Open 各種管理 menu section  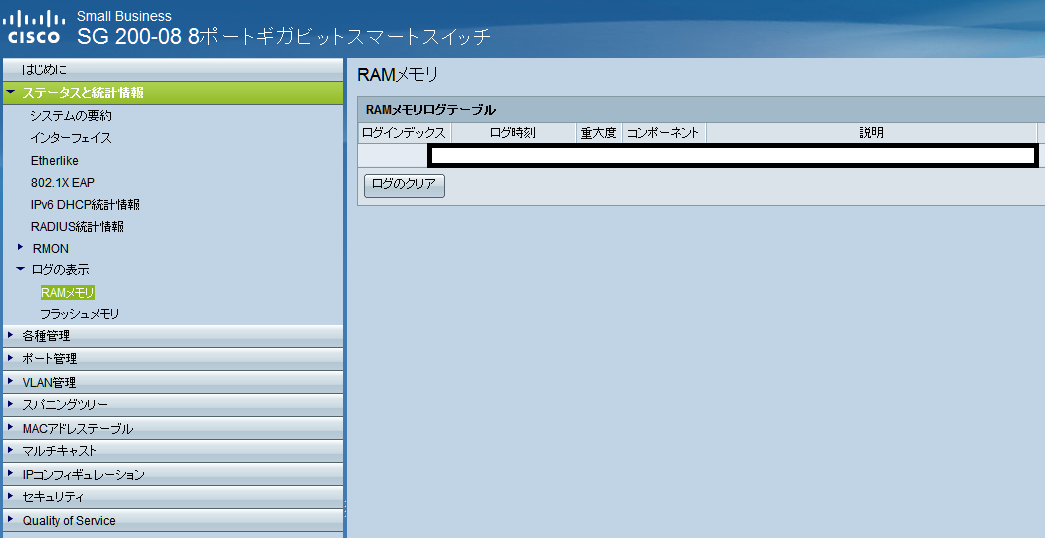click(x=173, y=336)
